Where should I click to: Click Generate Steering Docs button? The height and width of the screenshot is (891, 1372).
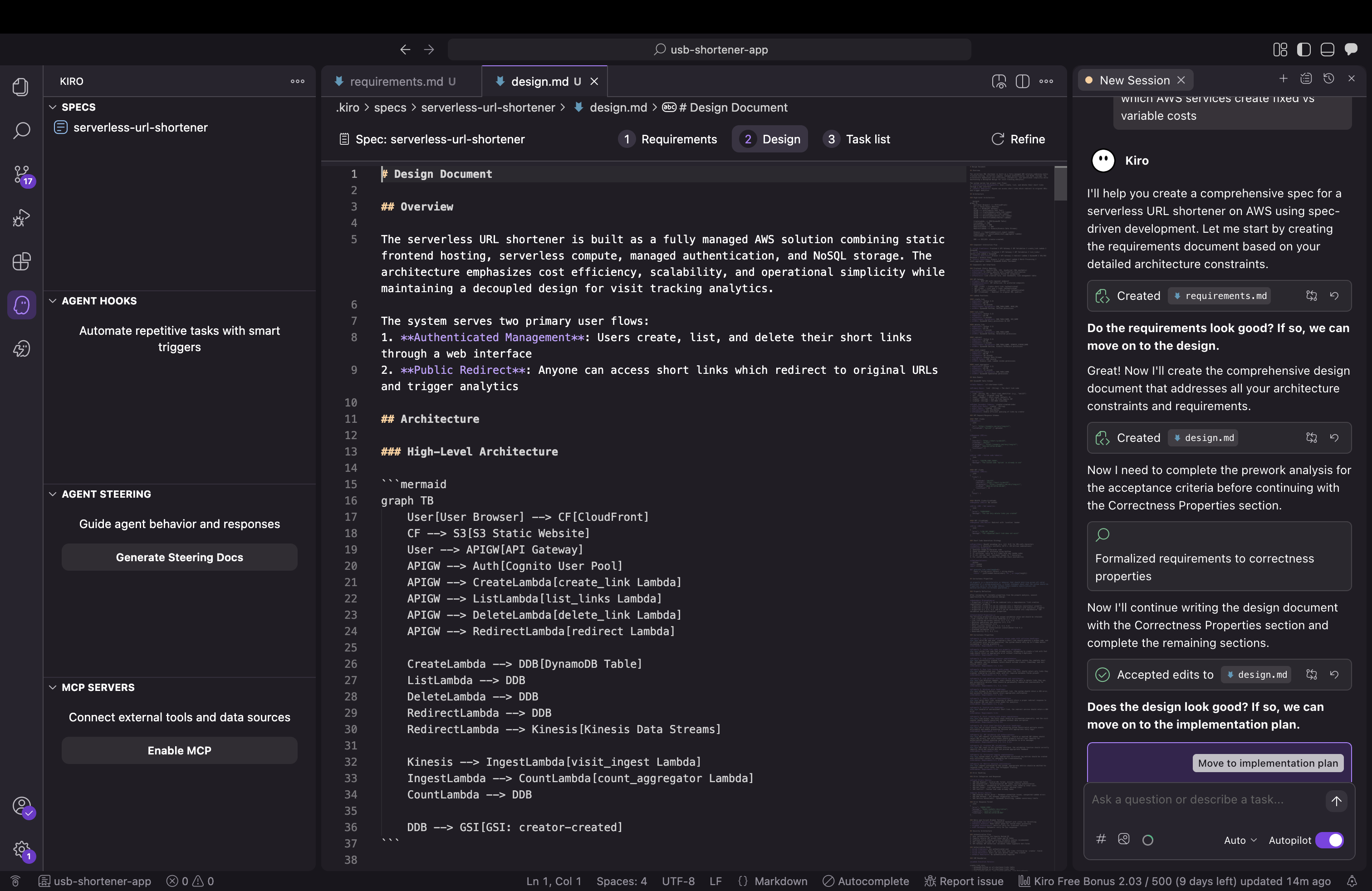[x=179, y=557]
